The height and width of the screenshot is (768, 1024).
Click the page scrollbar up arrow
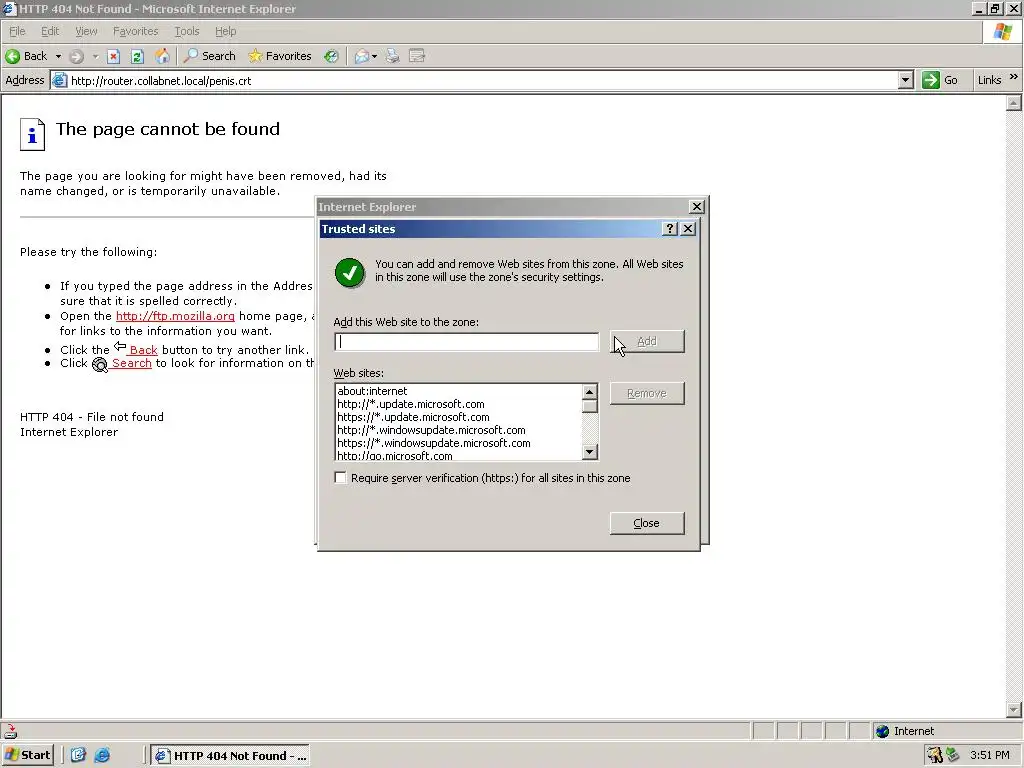1014,103
